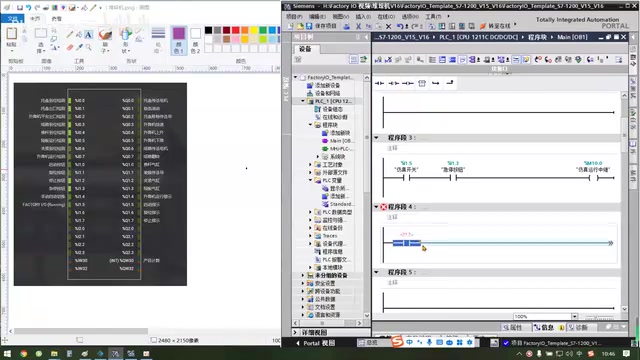Open the editor zoom 100% dropdown
Viewport: 640px width, 360px height.
[x=574, y=317]
